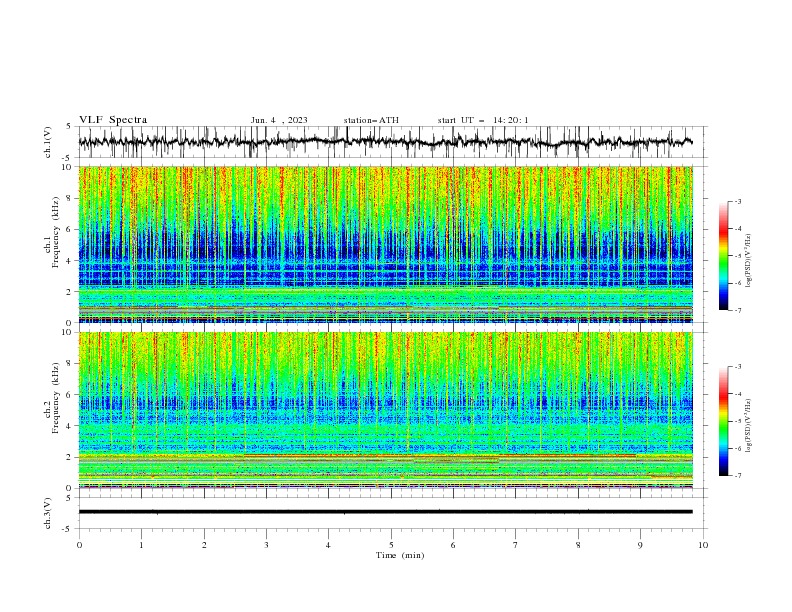Click the ch.2 spectrogram color scale bar
The image size is (792, 612).
tap(723, 421)
